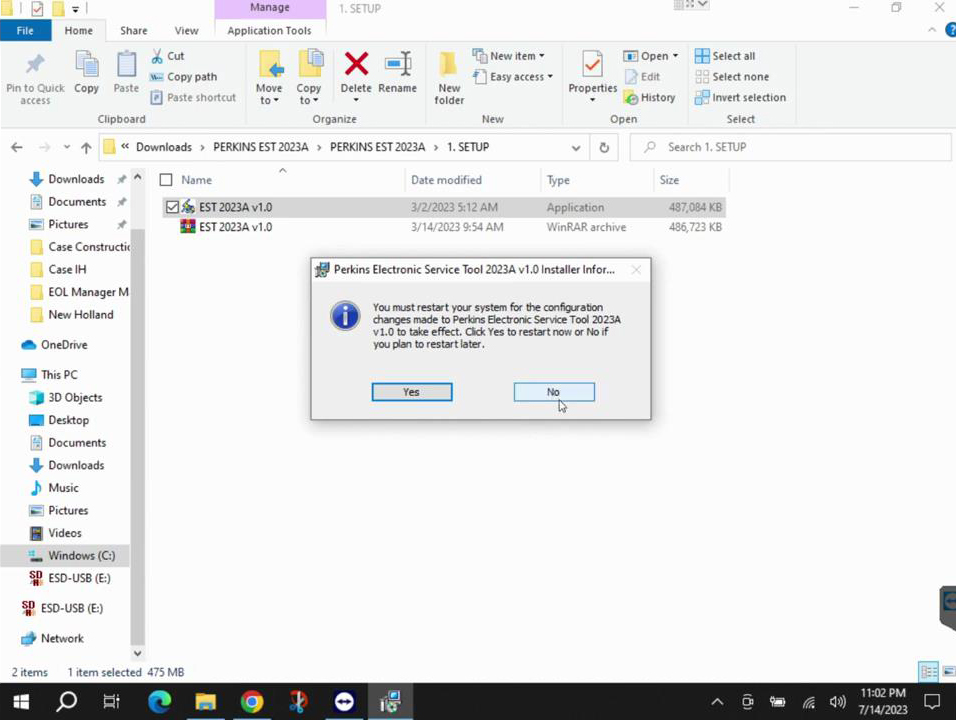This screenshot has width=956, height=720.
Task: Open pinned Downloads in Quick access
Action: click(x=76, y=179)
